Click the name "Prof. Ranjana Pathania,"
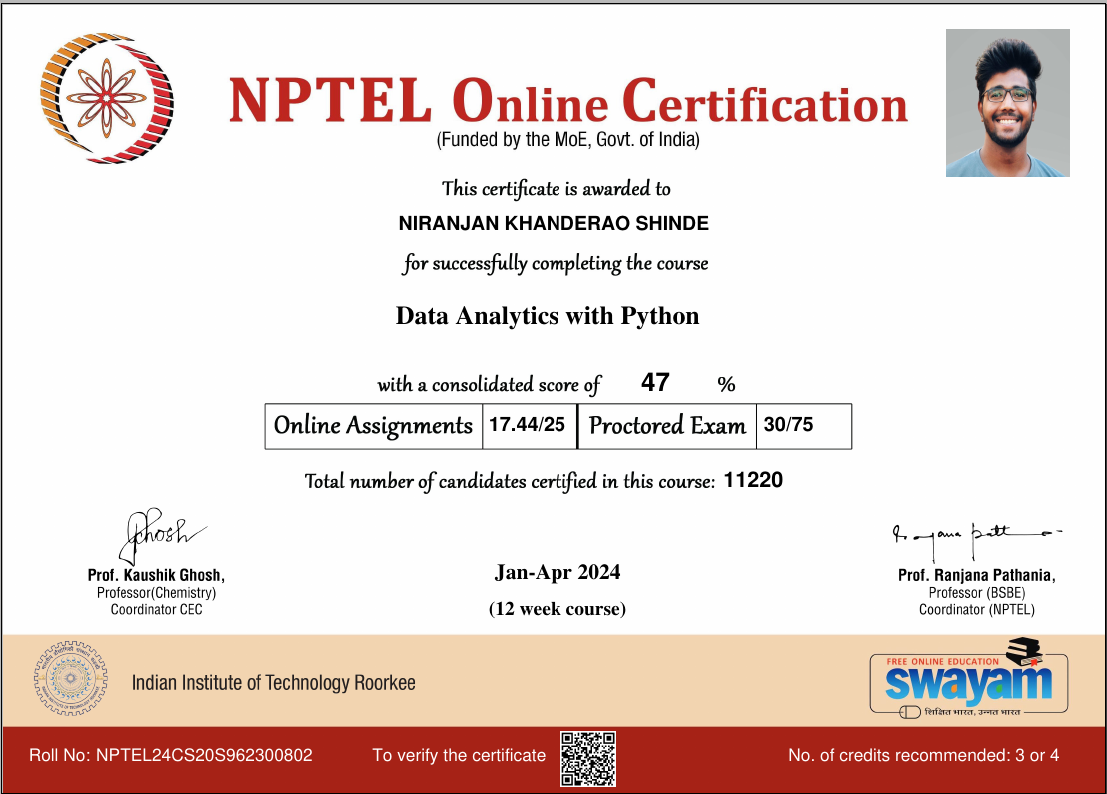This screenshot has height=794, width=1107. coord(976,575)
